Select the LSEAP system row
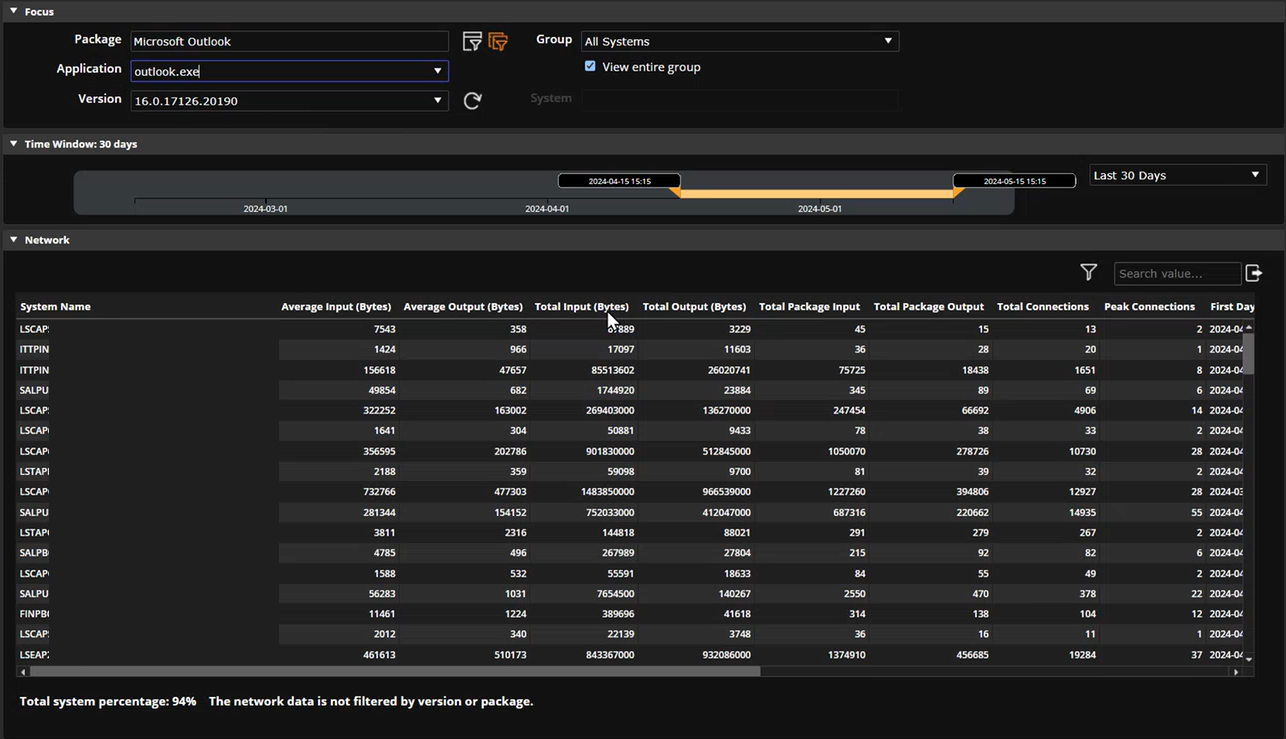Image resolution: width=1286 pixels, height=739 pixels. tap(630, 655)
